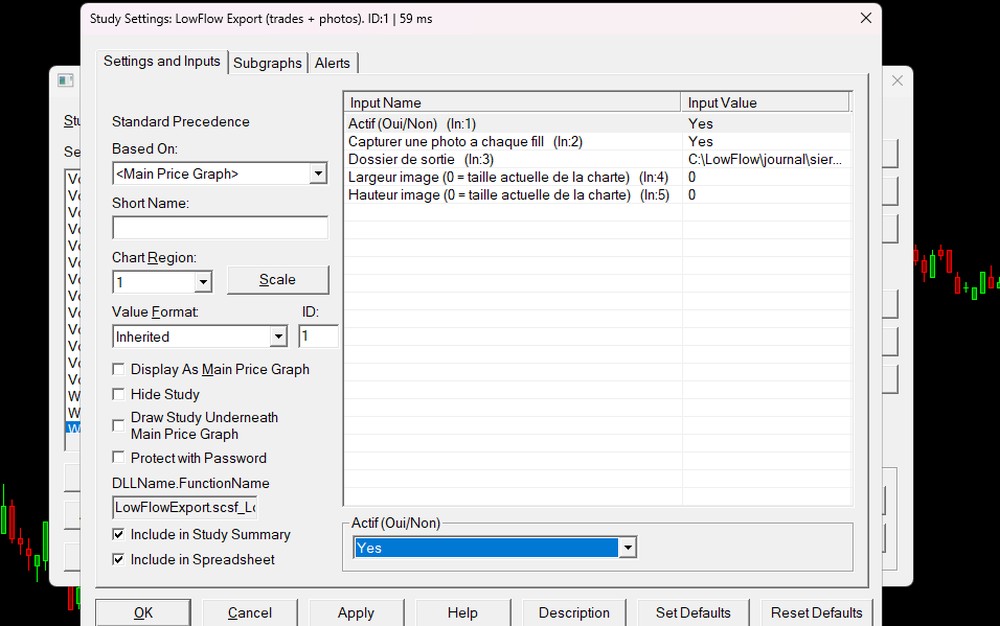Click the ID input field
1000x626 pixels.
click(x=318, y=336)
